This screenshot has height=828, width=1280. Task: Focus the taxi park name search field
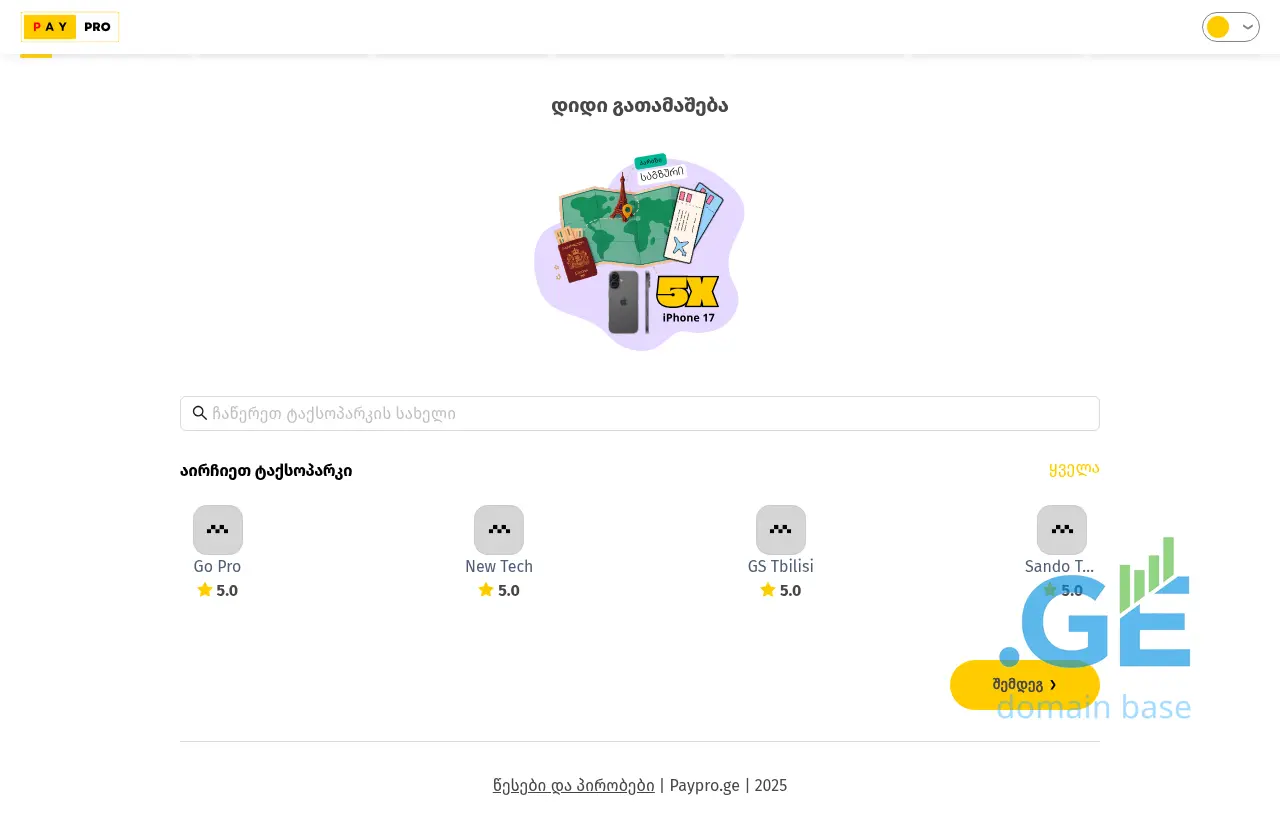pyautogui.click(x=650, y=413)
